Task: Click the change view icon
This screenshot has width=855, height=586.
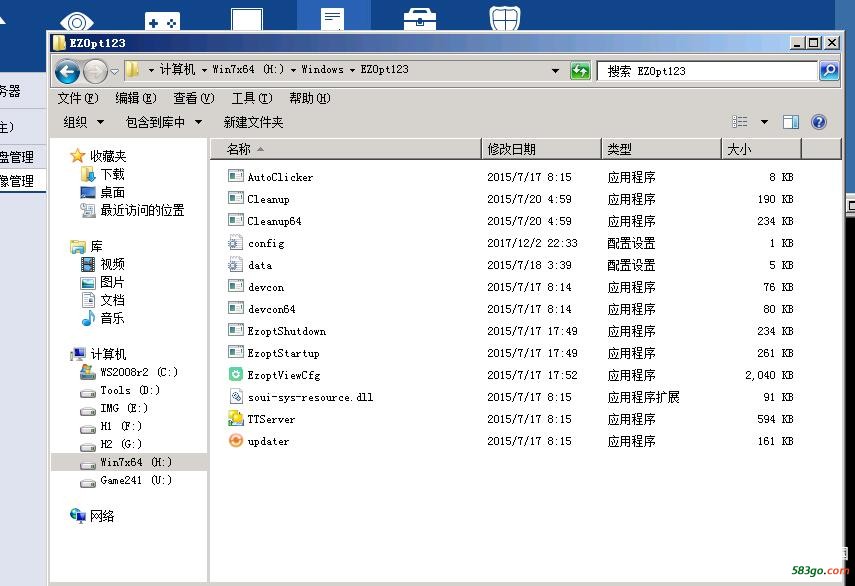Action: [739, 122]
